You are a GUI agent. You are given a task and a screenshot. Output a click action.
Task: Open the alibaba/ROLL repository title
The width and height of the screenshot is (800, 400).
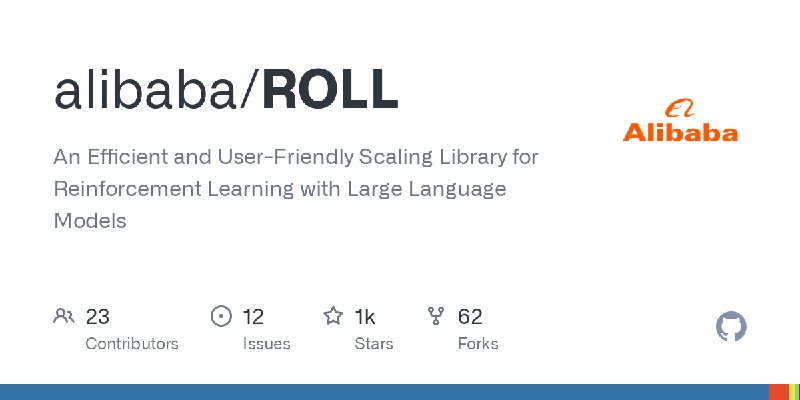pyautogui.click(x=226, y=90)
